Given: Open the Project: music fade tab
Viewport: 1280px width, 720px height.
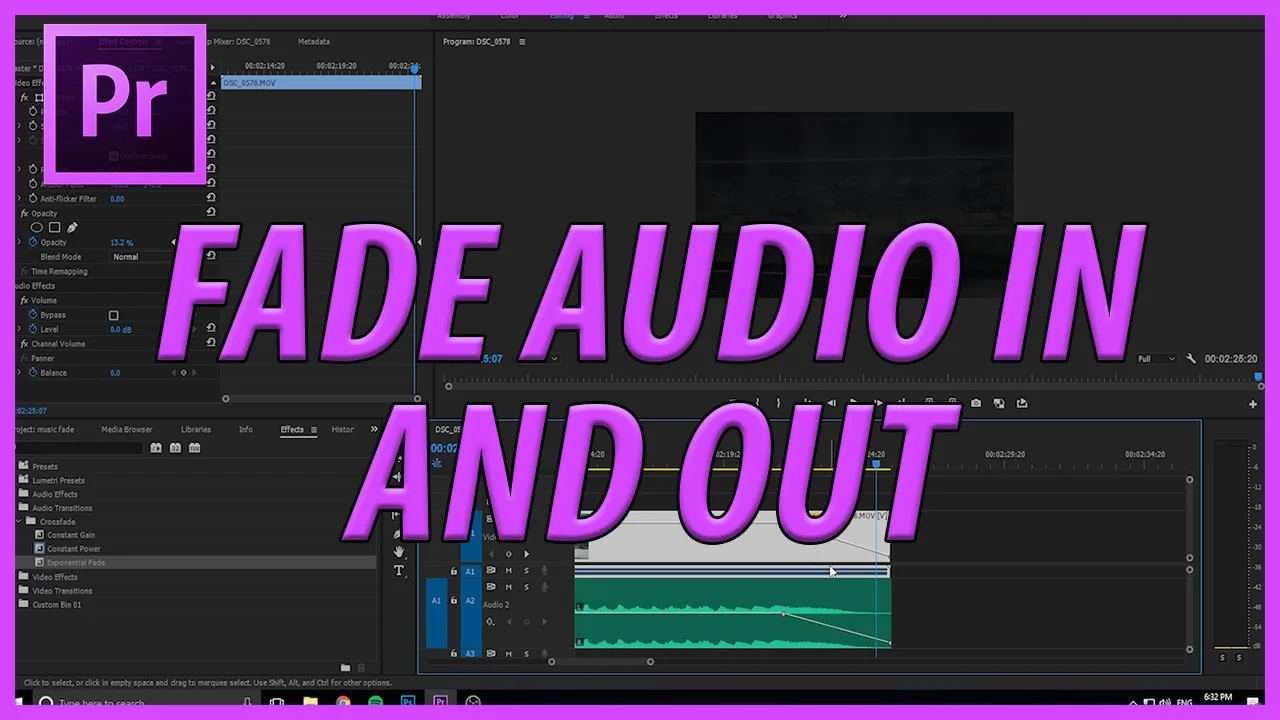Looking at the screenshot, I should coord(44,429).
